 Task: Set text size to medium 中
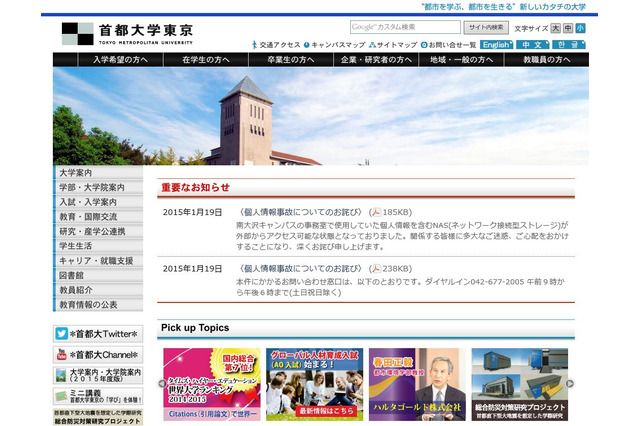[568, 28]
